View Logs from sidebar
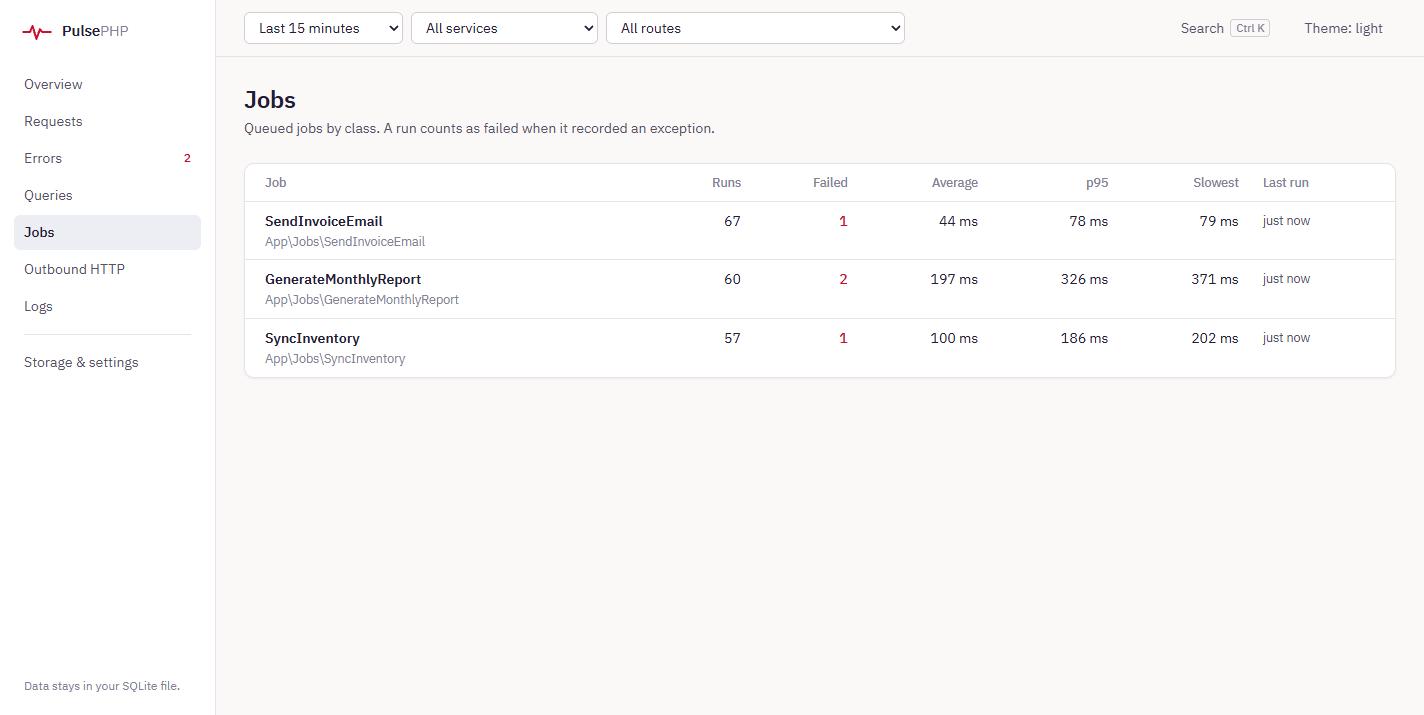This screenshot has height=715, width=1424. click(107, 306)
